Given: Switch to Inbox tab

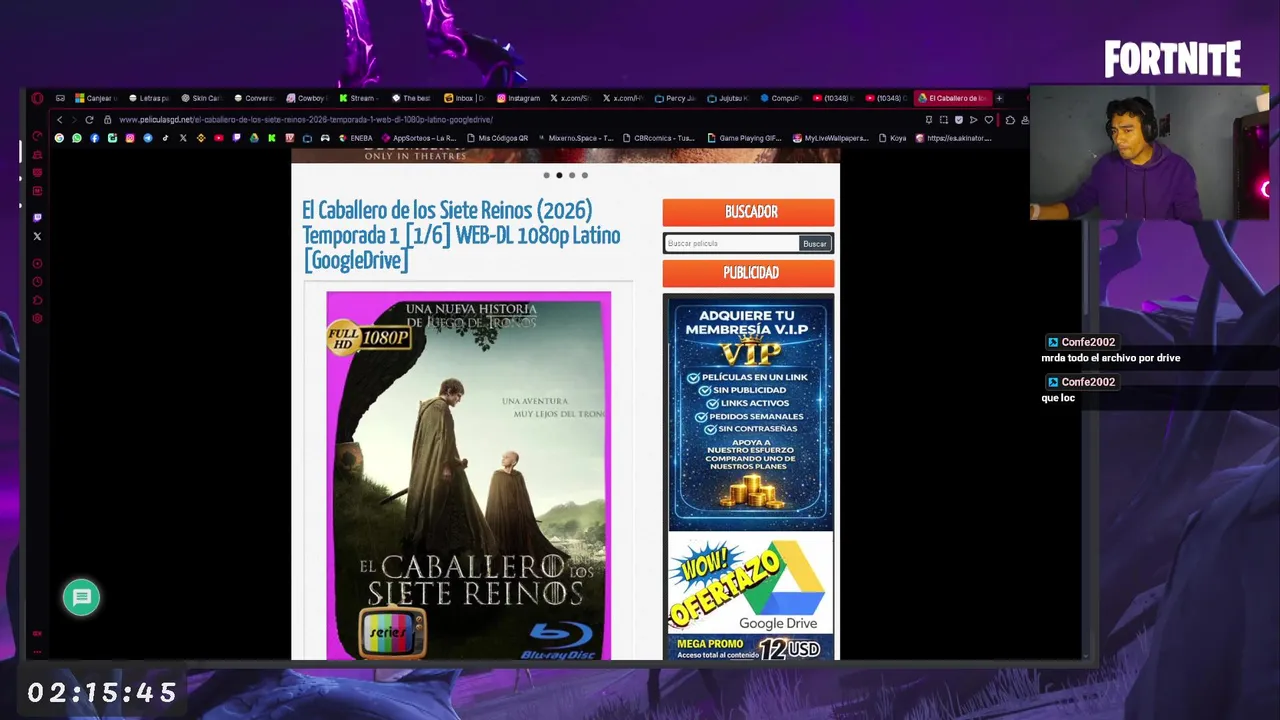Looking at the screenshot, I should 465,98.
